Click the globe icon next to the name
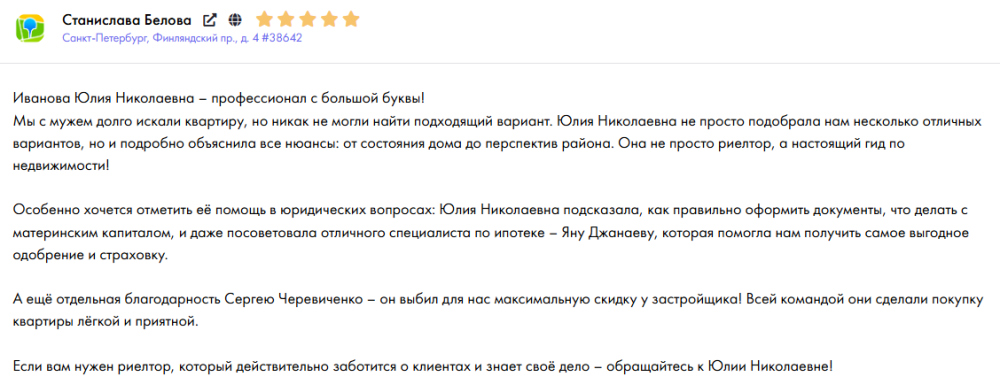Viewport: 1000px width, 392px height. click(235, 20)
